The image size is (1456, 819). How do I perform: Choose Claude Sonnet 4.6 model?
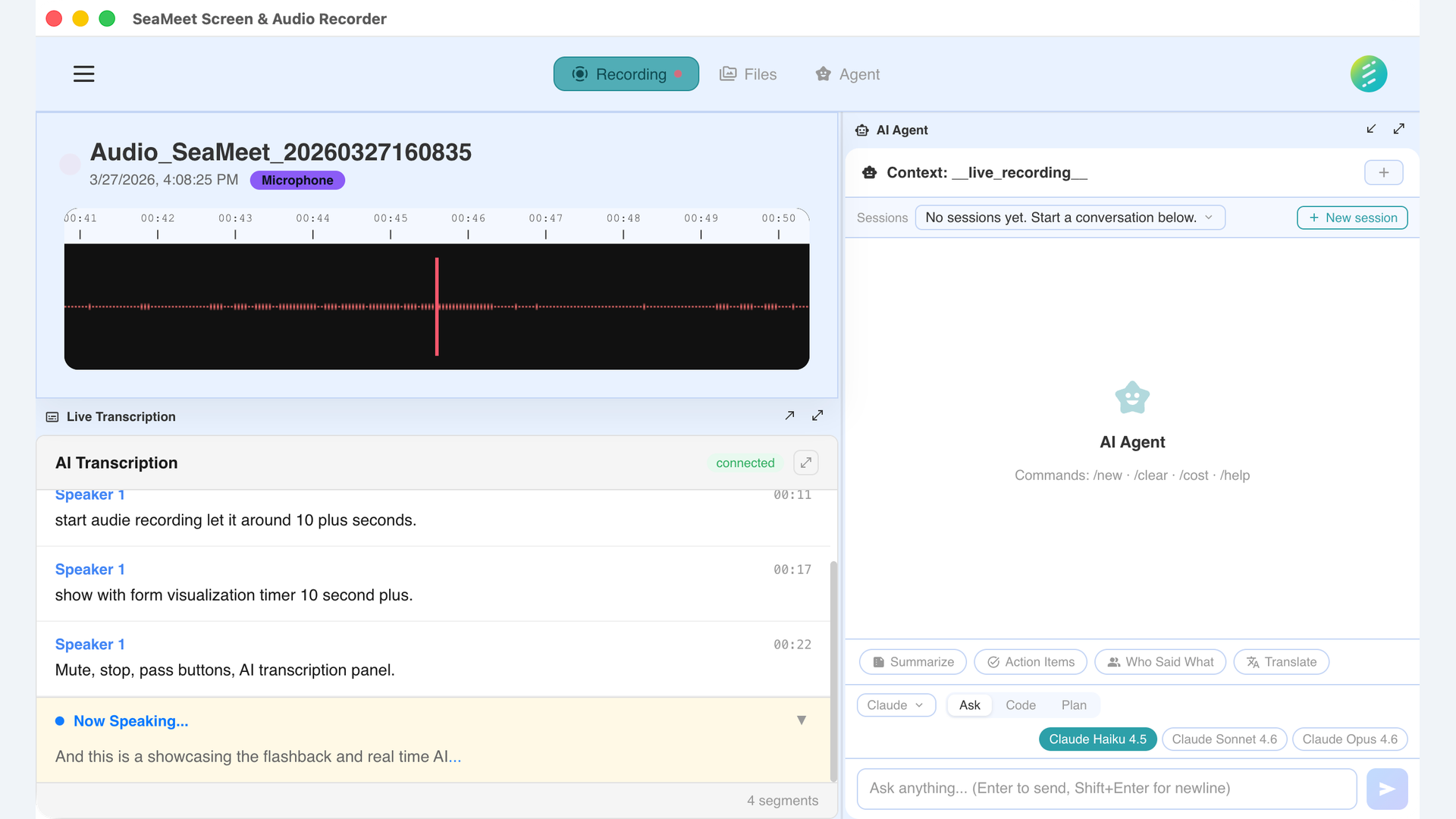point(1224,739)
